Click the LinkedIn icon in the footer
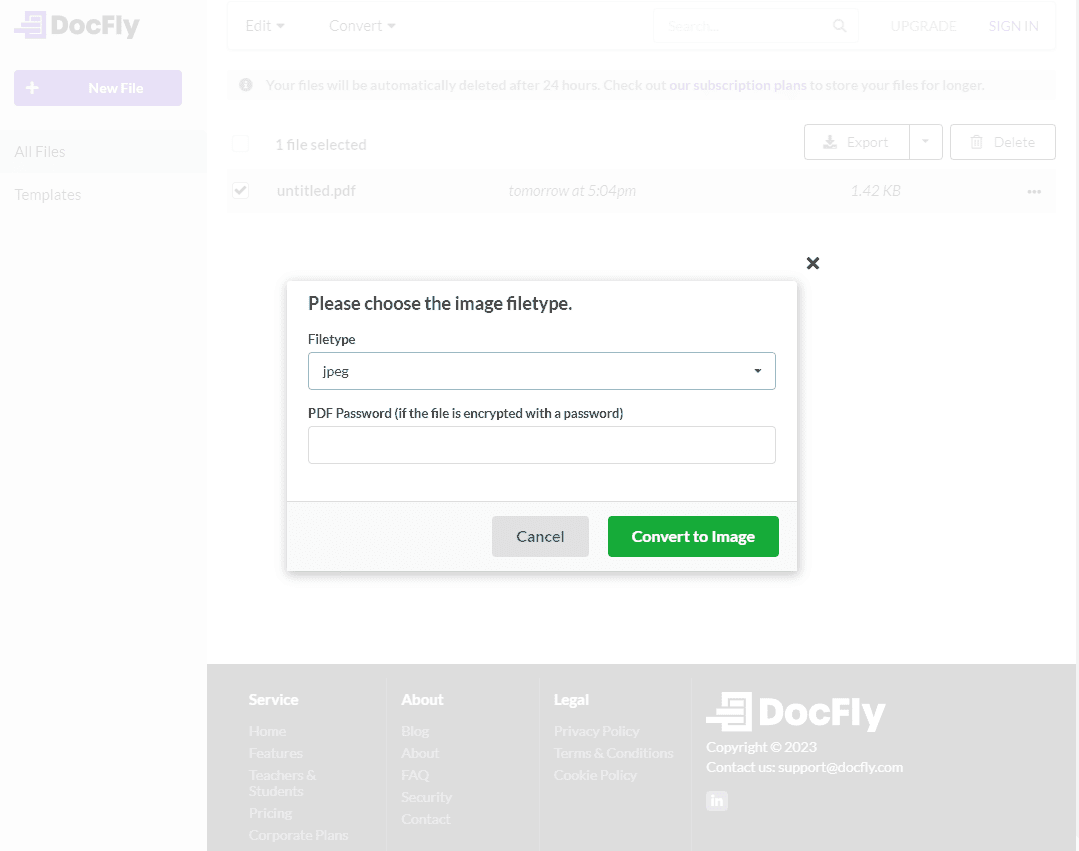Viewport: 1079px width, 851px height. 717,801
